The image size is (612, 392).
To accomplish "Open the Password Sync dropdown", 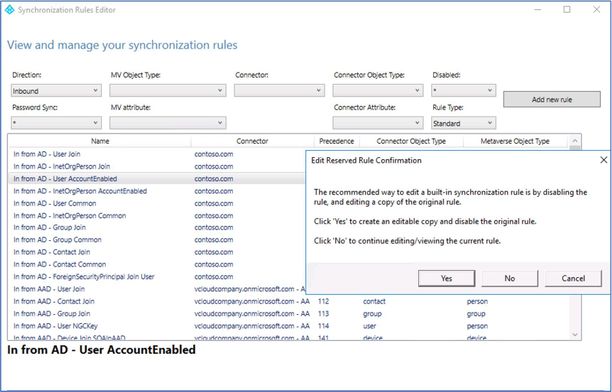I will click(x=56, y=123).
